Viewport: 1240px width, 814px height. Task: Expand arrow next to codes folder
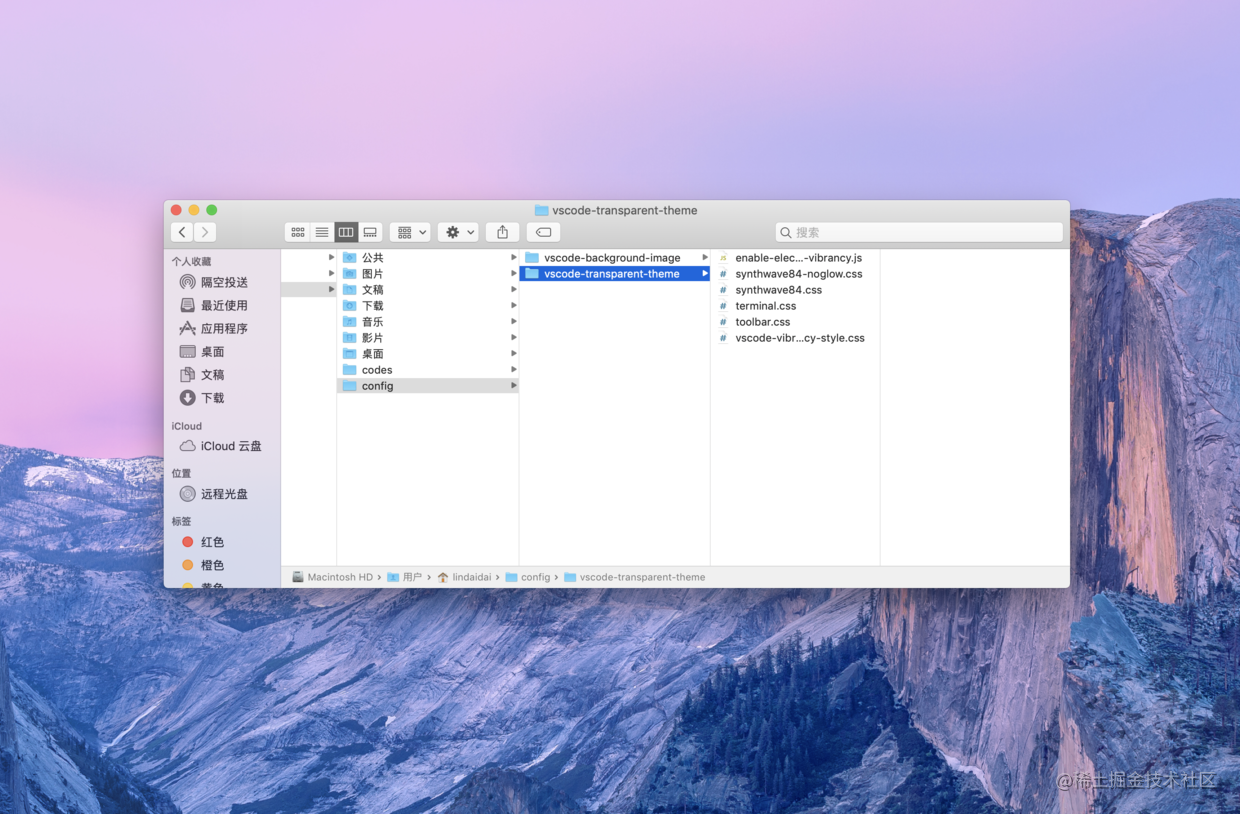click(514, 370)
